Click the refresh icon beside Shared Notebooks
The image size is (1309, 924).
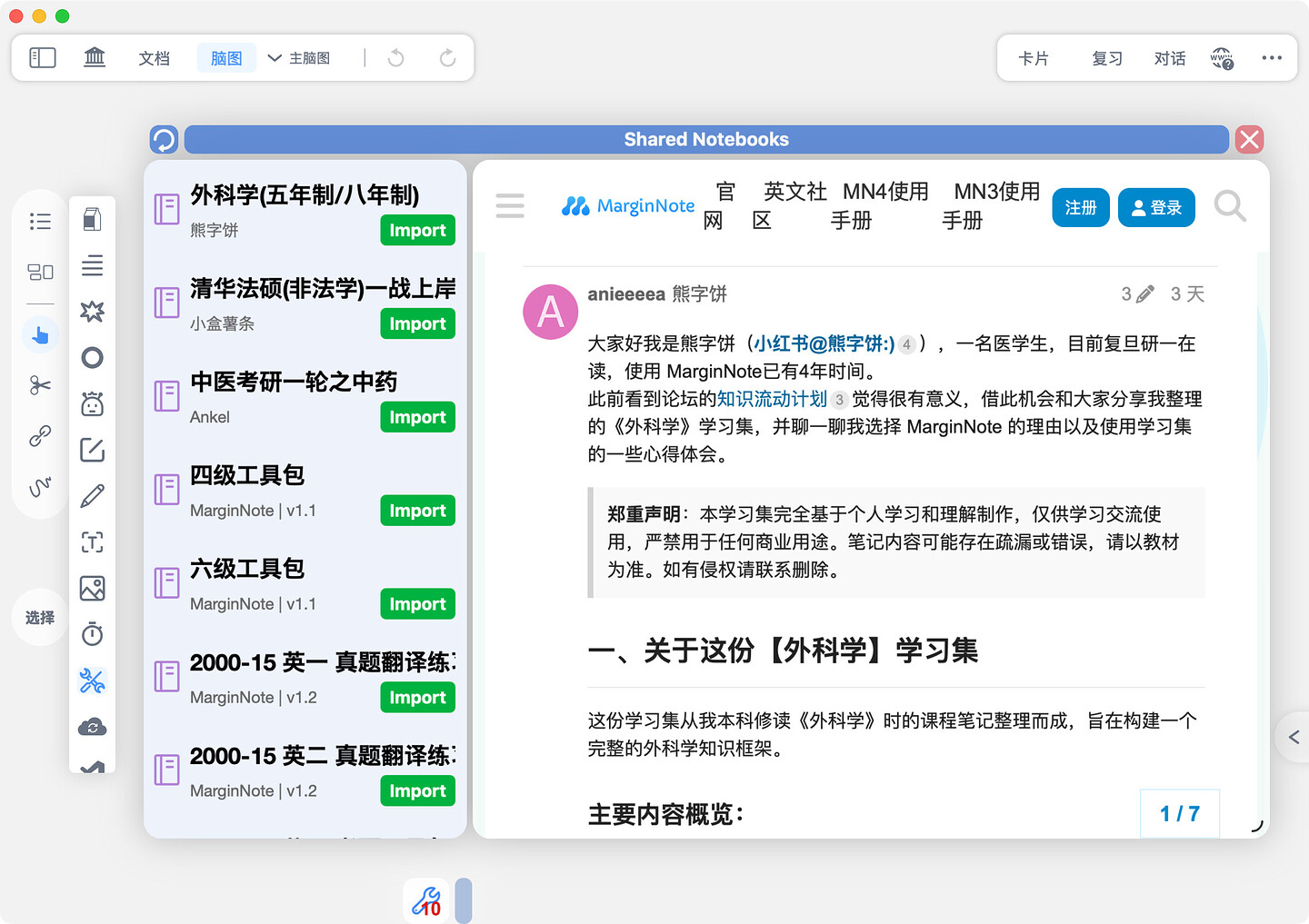(164, 139)
